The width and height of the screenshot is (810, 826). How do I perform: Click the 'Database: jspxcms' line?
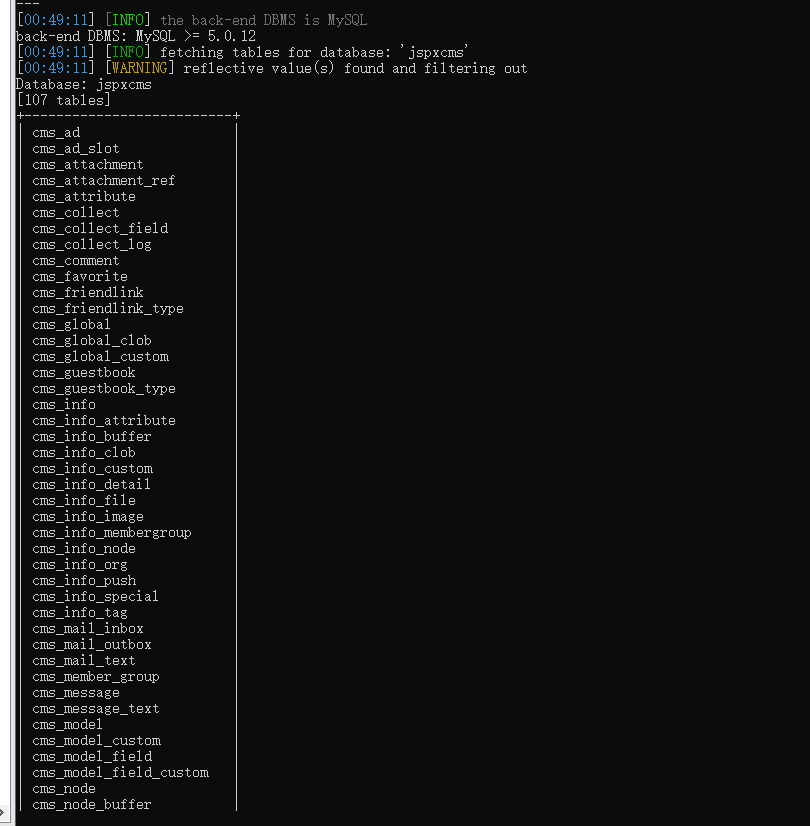pos(84,84)
